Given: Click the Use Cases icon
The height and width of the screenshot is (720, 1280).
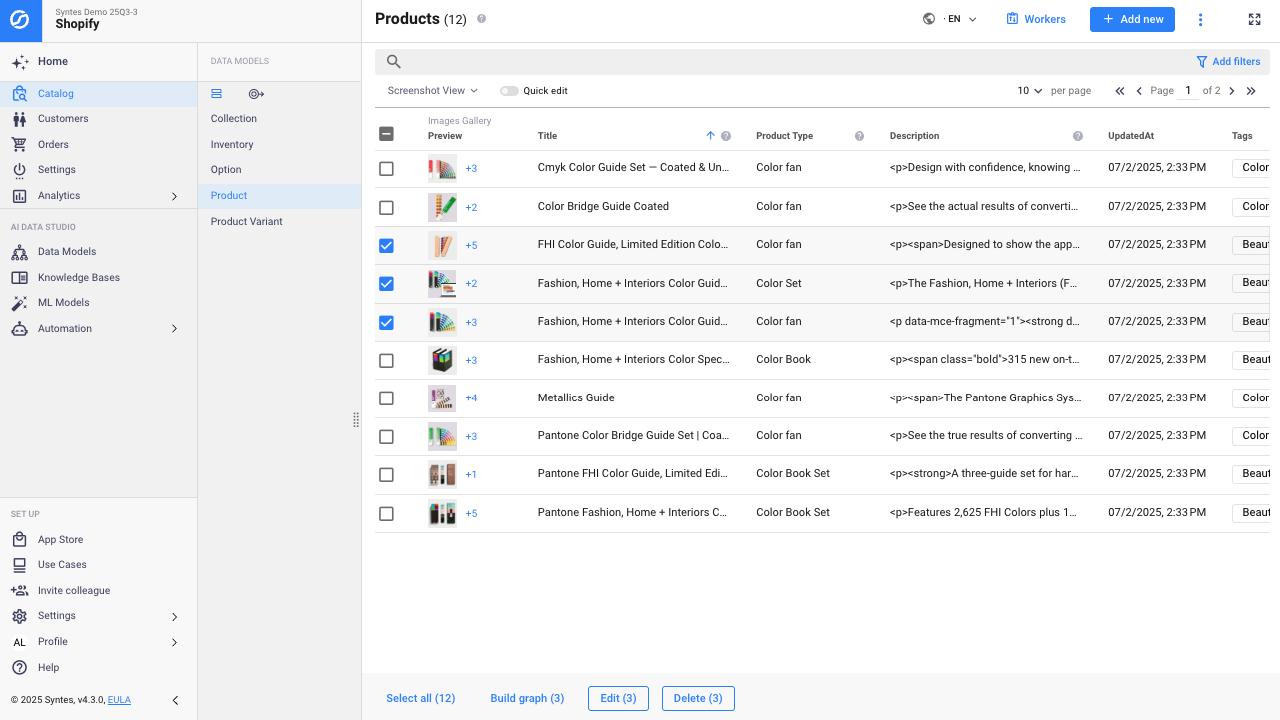Looking at the screenshot, I should pyautogui.click(x=20, y=565).
